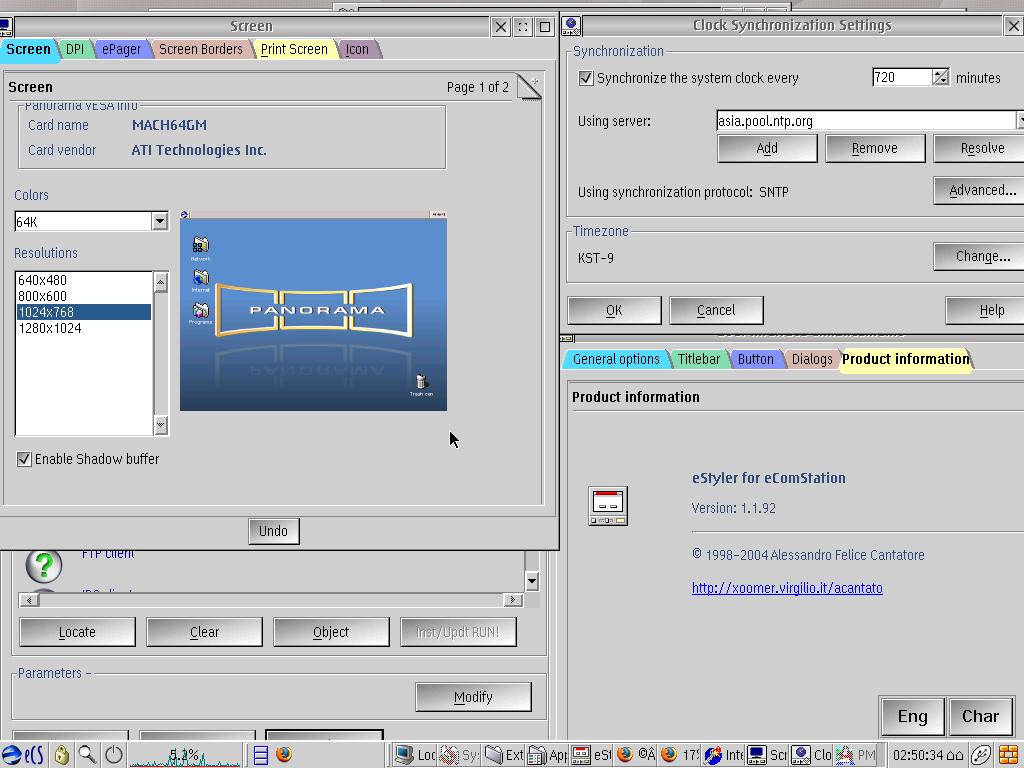The image size is (1024, 768).
Task: Adjust the 720 minutes spinner arrows
Action: click(940, 77)
